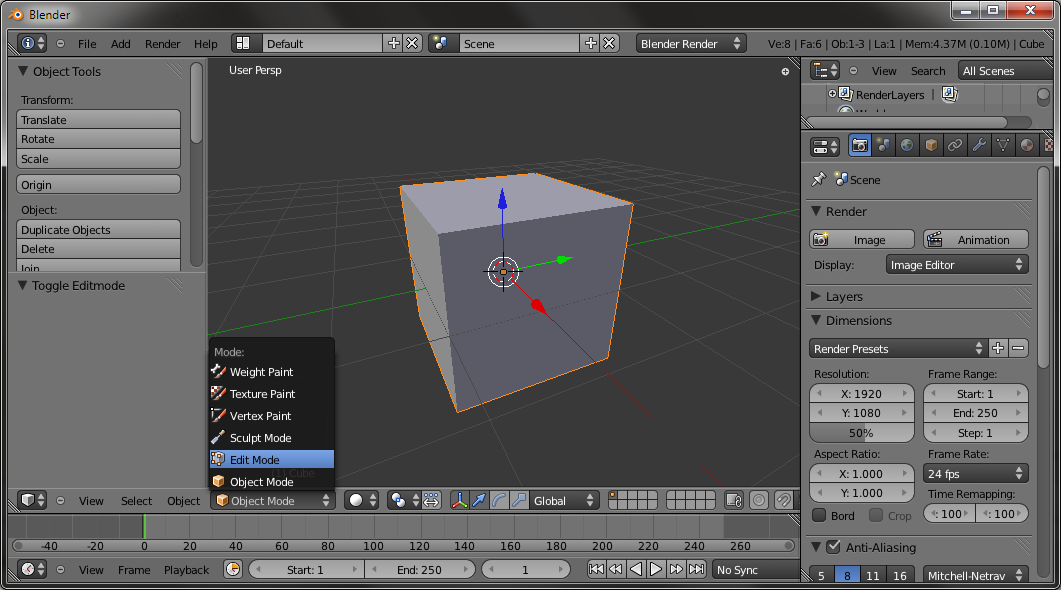Click the Scene properties tab icon

click(x=883, y=146)
